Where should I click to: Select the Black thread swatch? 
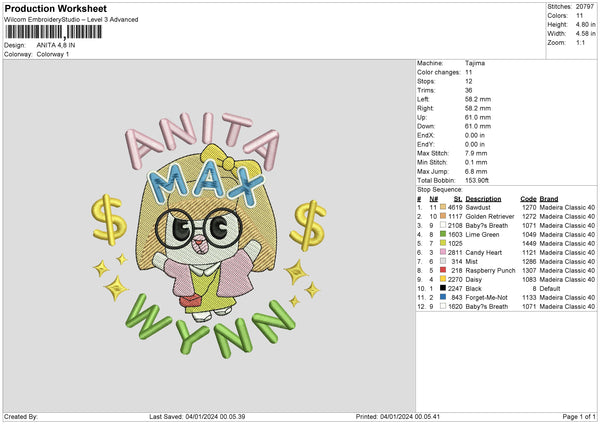click(x=443, y=288)
